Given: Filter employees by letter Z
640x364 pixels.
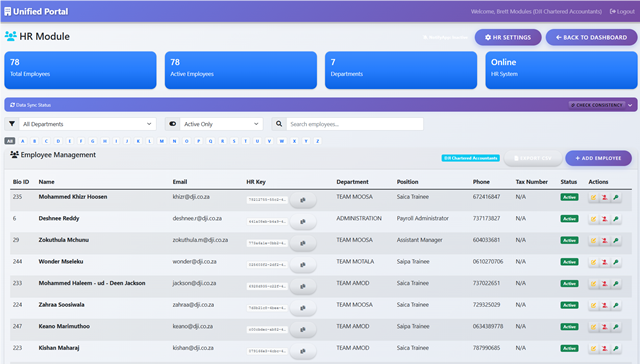Looking at the screenshot, I should click(x=318, y=141).
